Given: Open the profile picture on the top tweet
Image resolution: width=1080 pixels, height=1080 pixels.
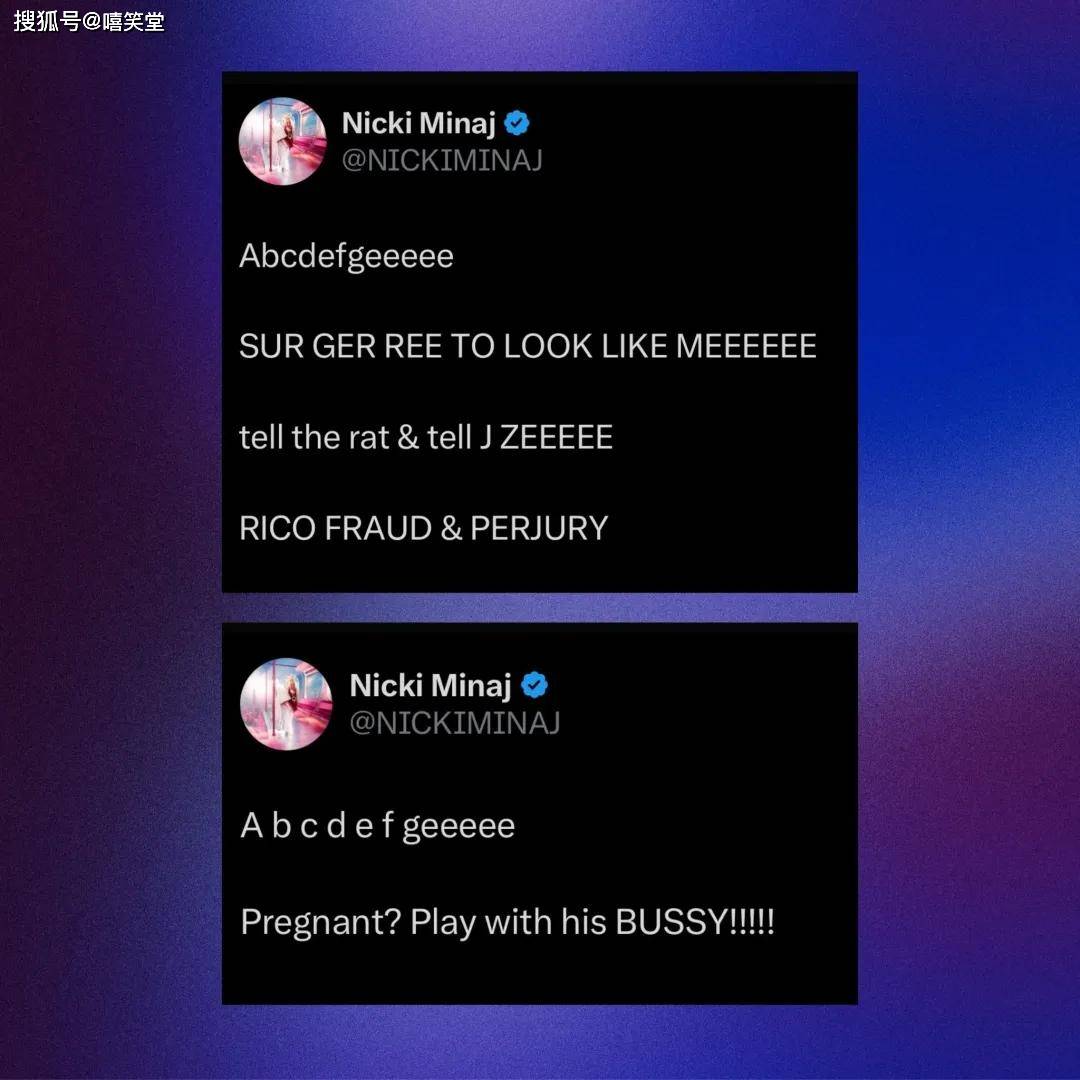Looking at the screenshot, I should tap(282, 141).
